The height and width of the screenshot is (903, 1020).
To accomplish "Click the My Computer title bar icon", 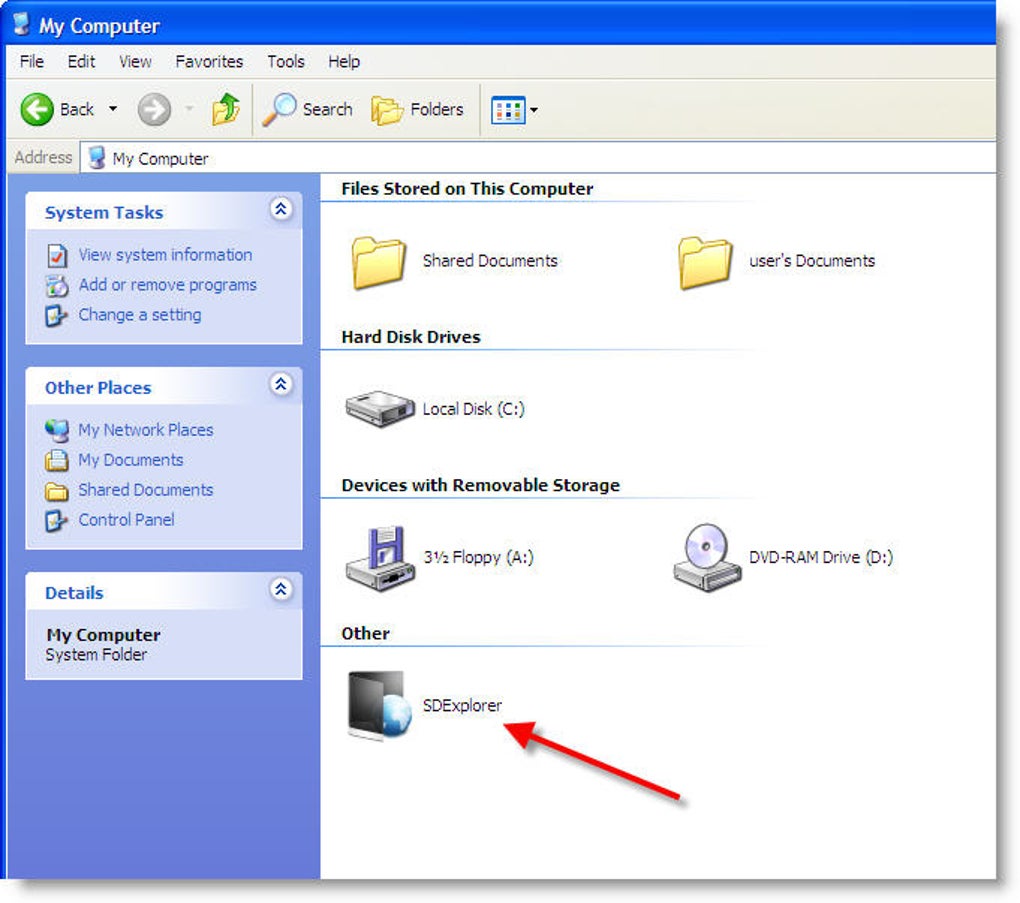I will pyautogui.click(x=22, y=24).
